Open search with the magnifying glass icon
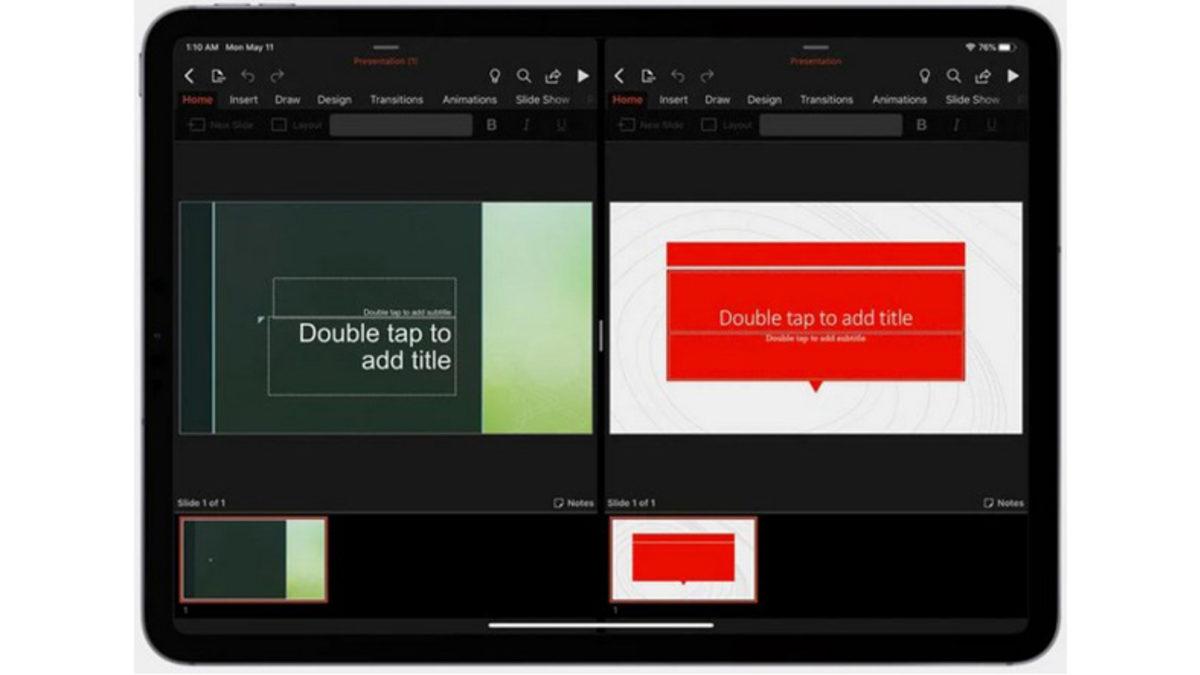The width and height of the screenshot is (1200, 675). pyautogui.click(x=524, y=75)
